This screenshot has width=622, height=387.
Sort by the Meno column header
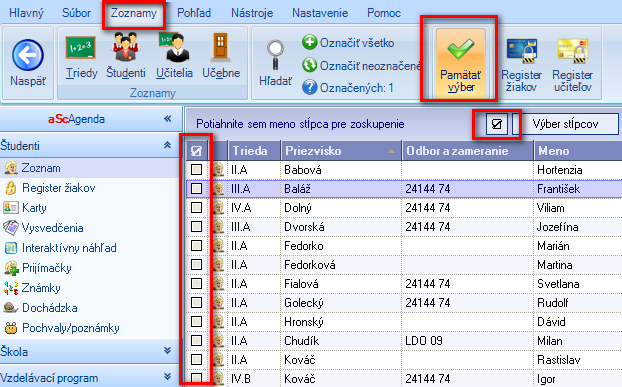[578, 151]
